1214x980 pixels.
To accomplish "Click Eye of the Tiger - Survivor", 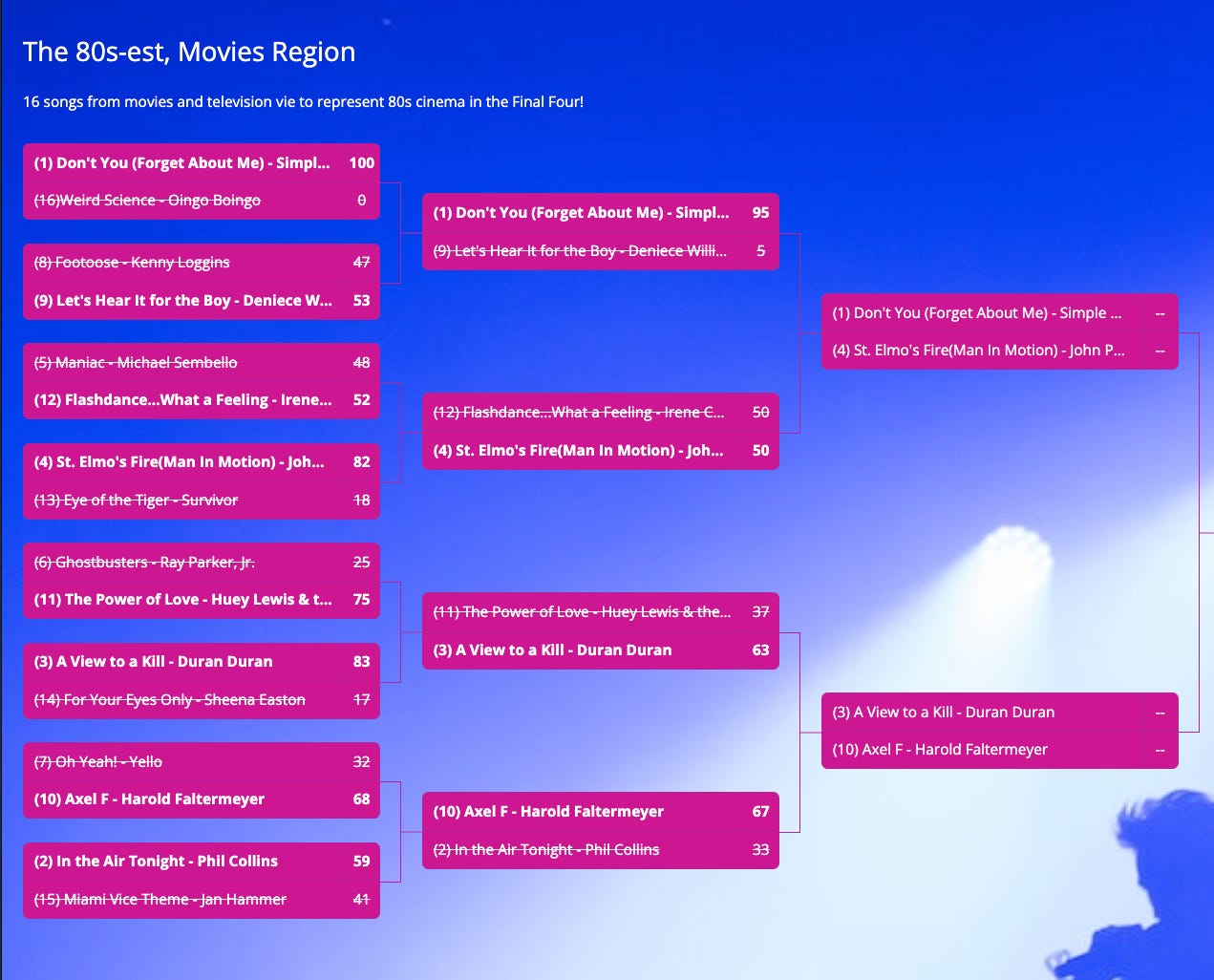I will 202,500.
